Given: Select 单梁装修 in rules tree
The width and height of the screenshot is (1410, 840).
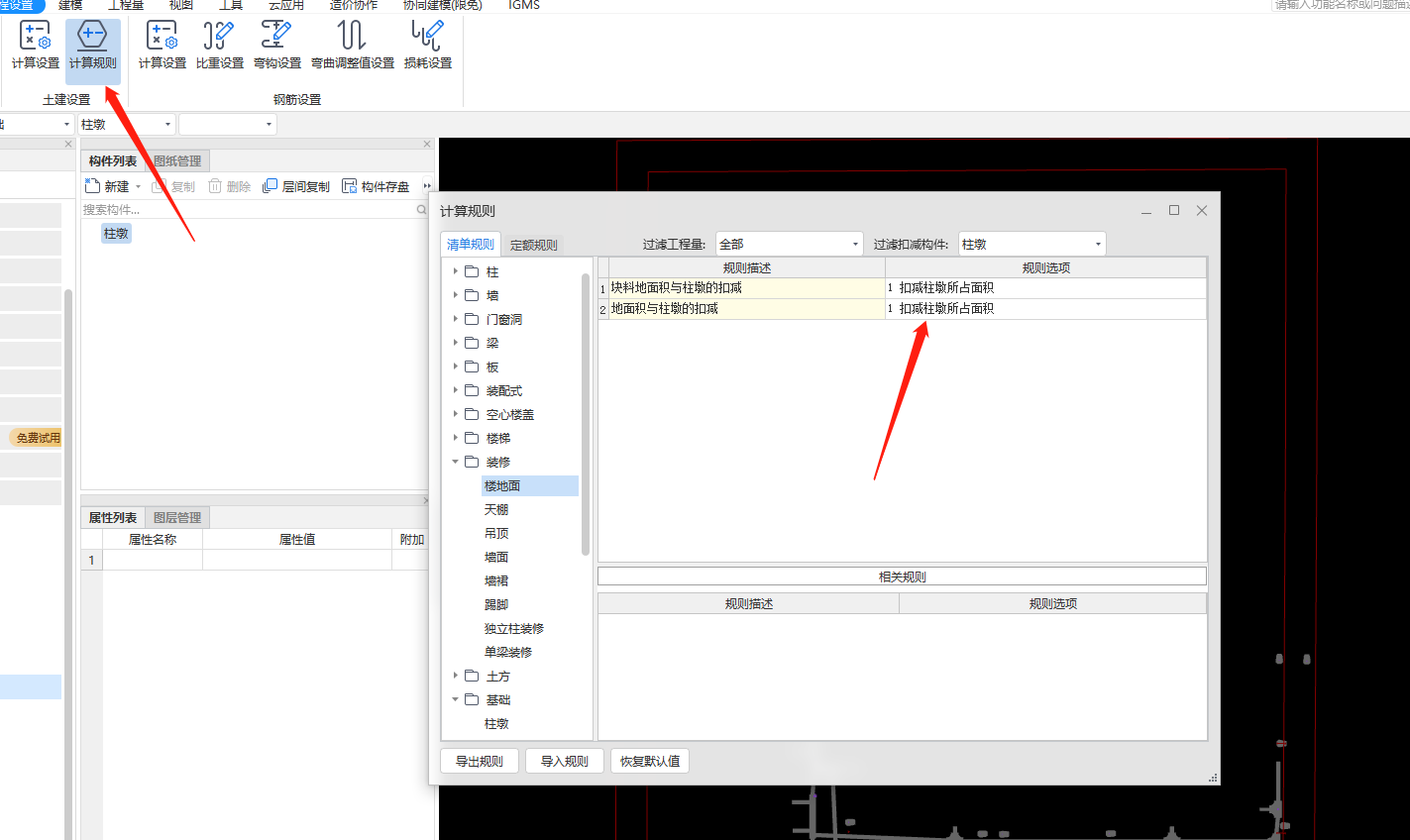Looking at the screenshot, I should [508, 652].
